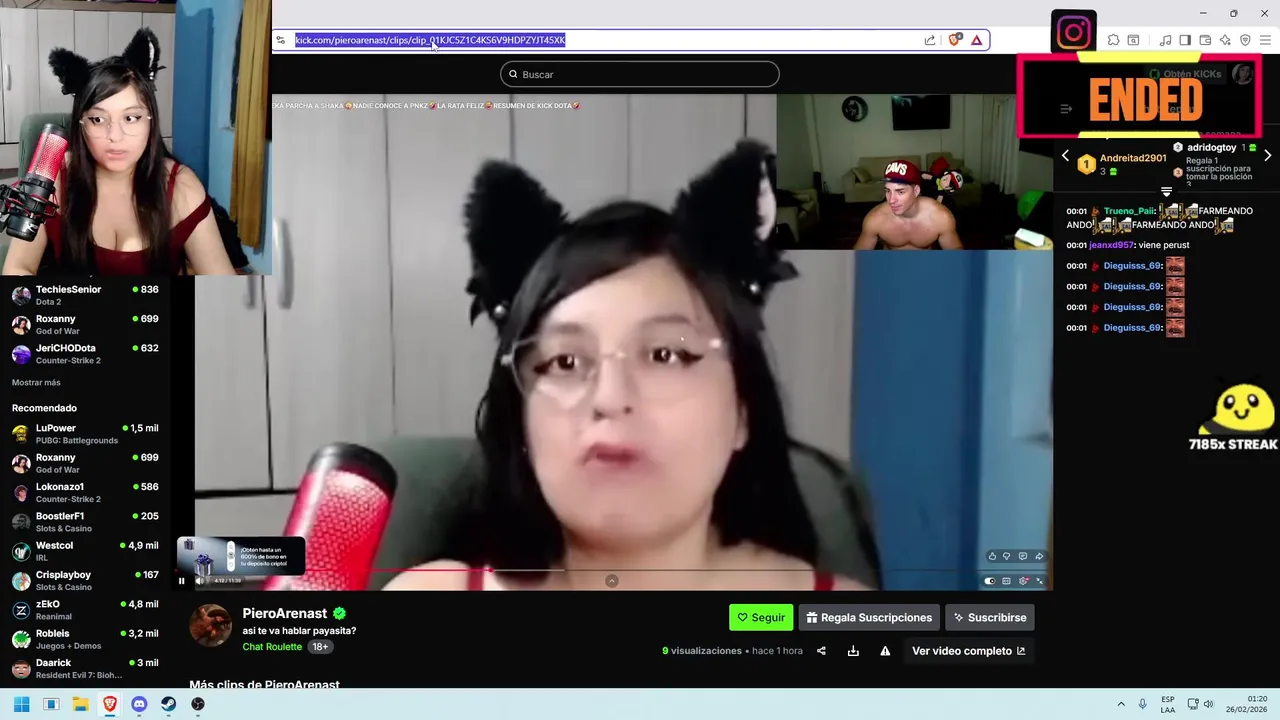Open the player settings gear
This screenshot has height=720, width=1280.
[1023, 581]
